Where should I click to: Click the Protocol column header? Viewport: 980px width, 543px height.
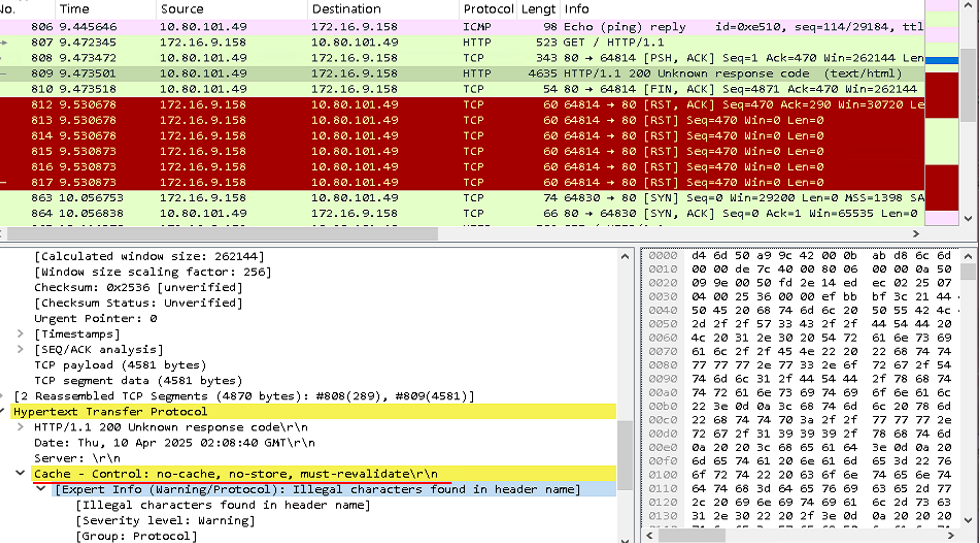pos(487,9)
